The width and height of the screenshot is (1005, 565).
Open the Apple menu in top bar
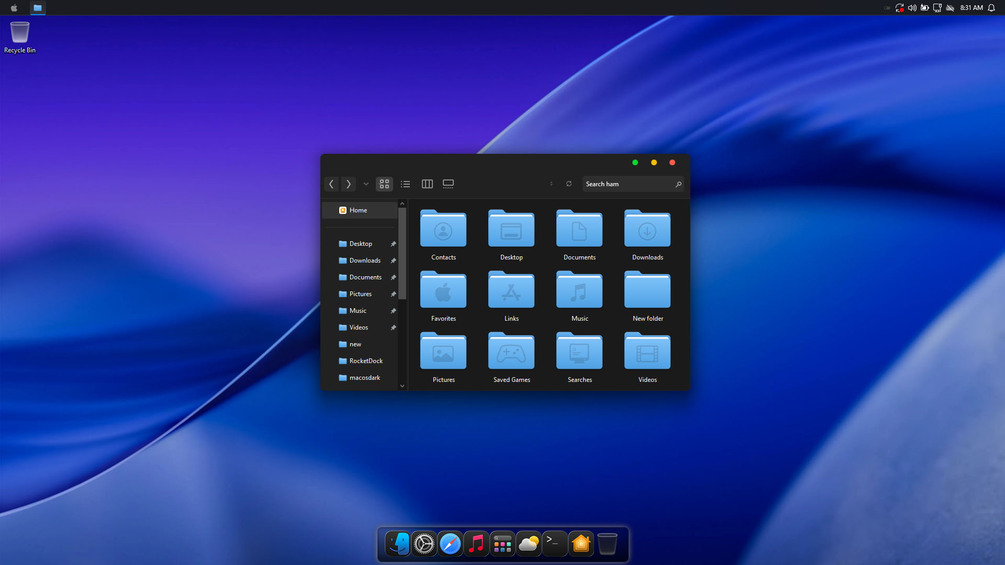click(14, 8)
